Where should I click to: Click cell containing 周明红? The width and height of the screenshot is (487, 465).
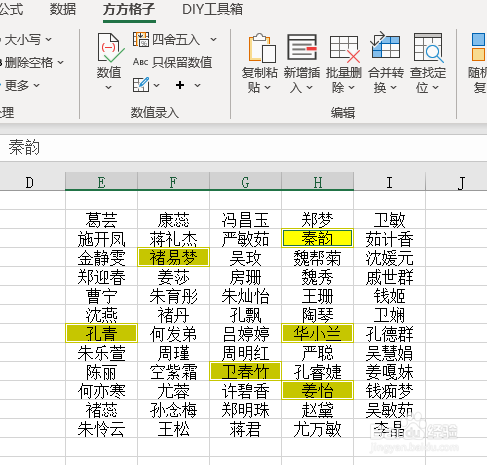tap(245, 352)
